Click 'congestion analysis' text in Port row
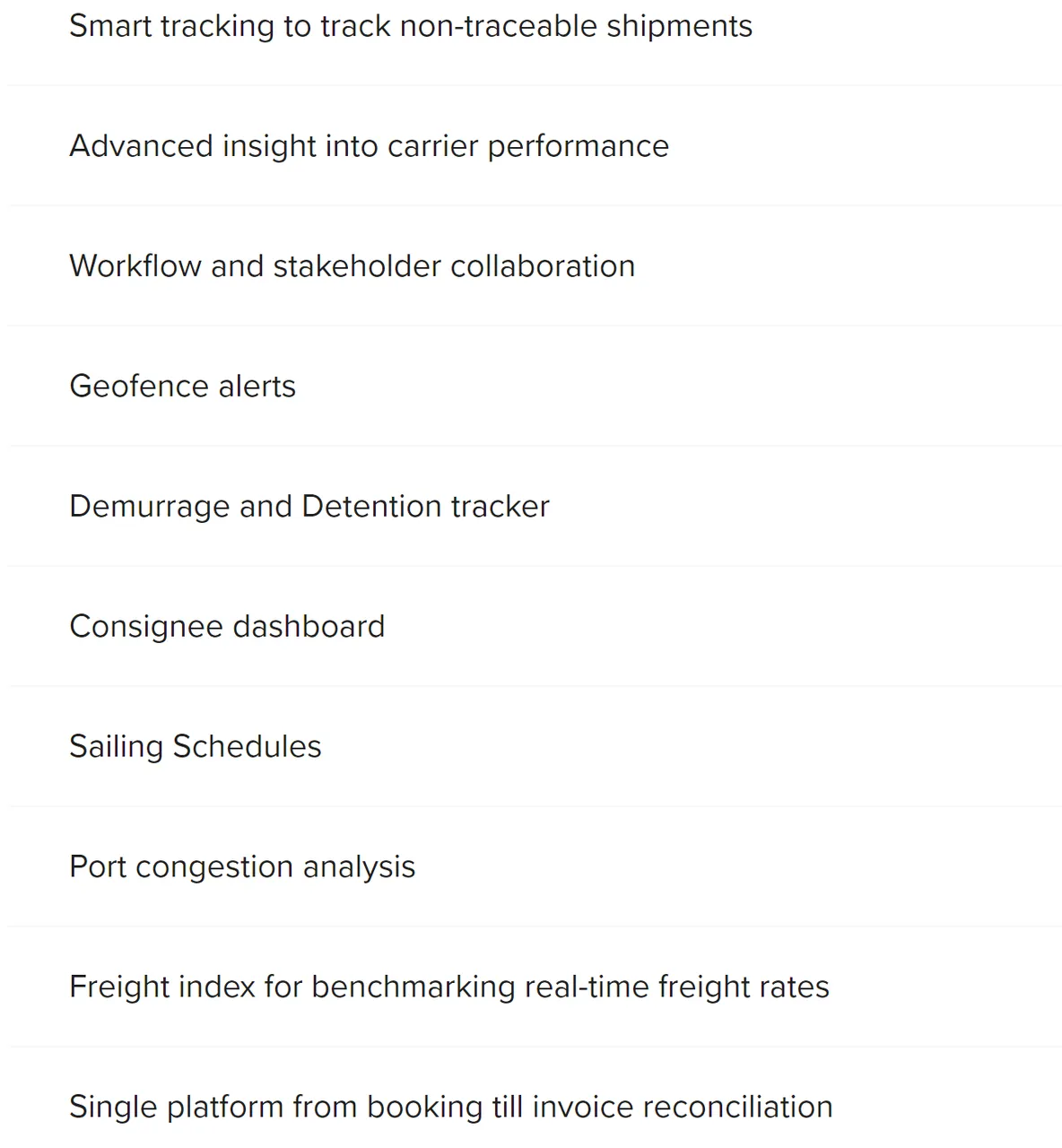 (x=275, y=867)
